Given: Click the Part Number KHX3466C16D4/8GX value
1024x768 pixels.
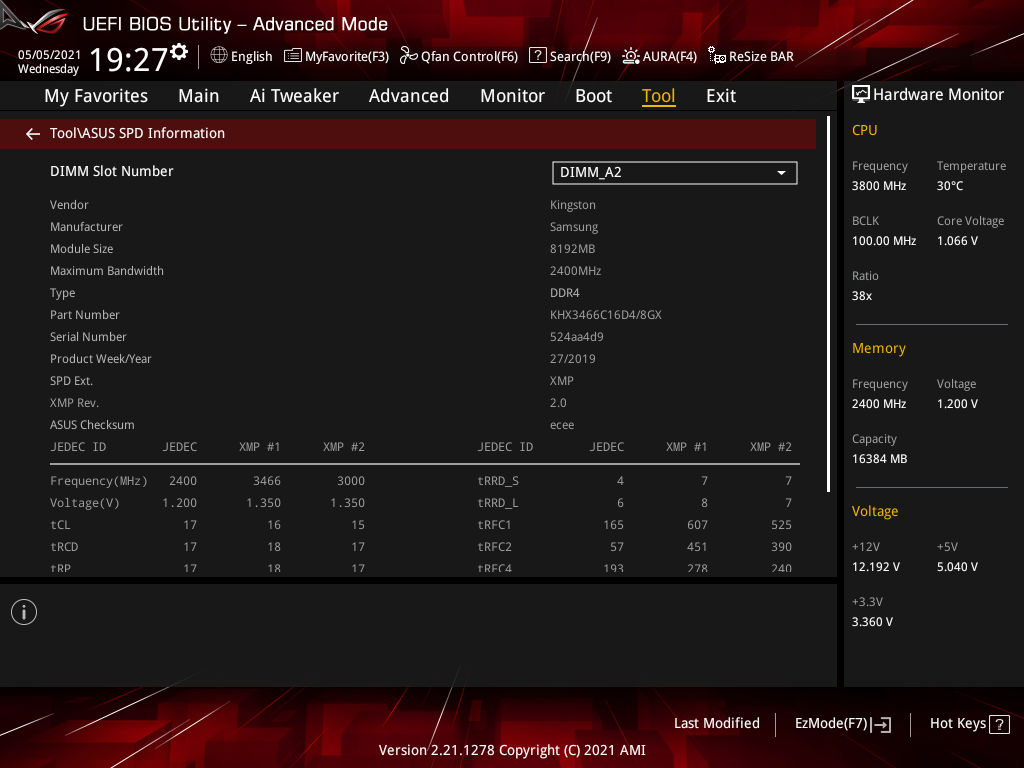Looking at the screenshot, I should (x=605, y=315).
